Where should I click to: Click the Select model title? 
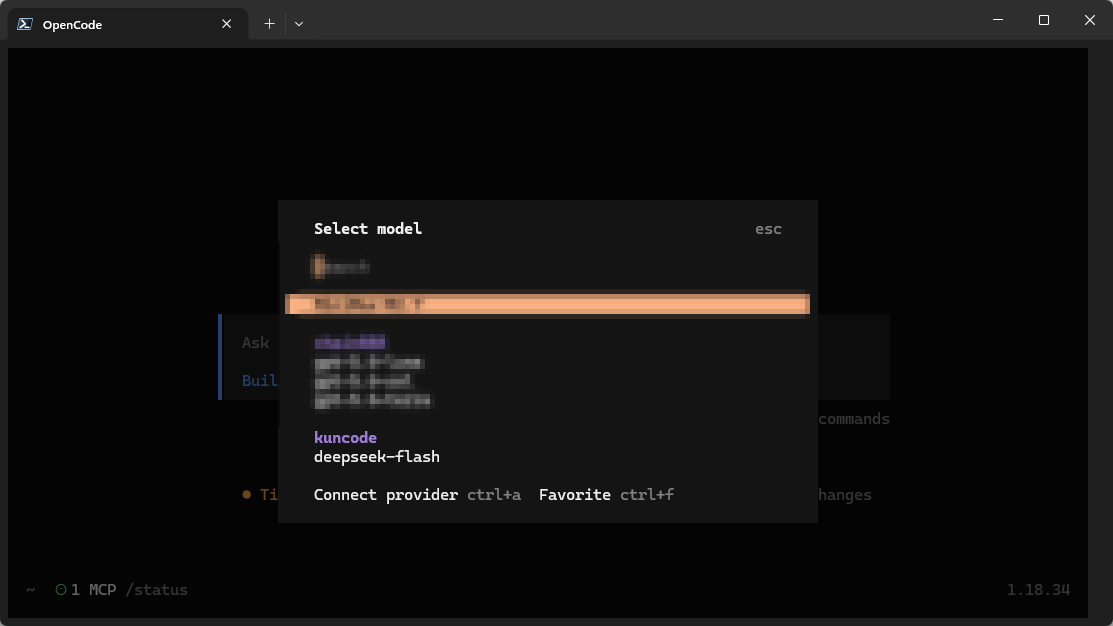pyautogui.click(x=368, y=229)
